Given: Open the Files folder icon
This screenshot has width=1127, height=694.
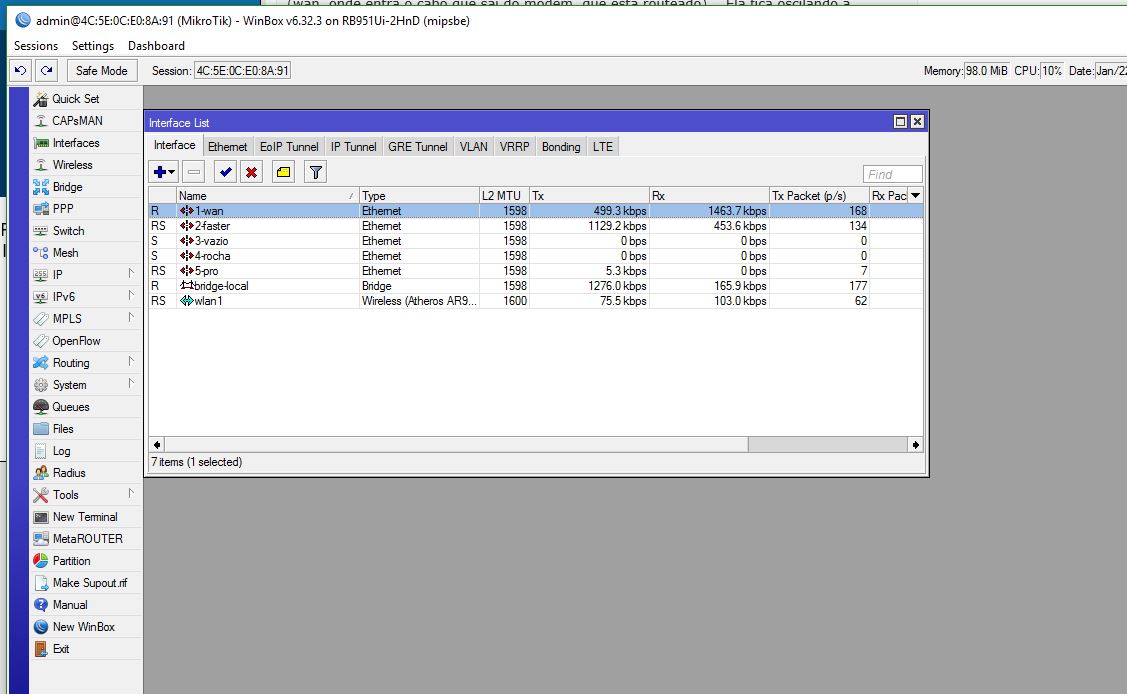Looking at the screenshot, I should (40, 429).
